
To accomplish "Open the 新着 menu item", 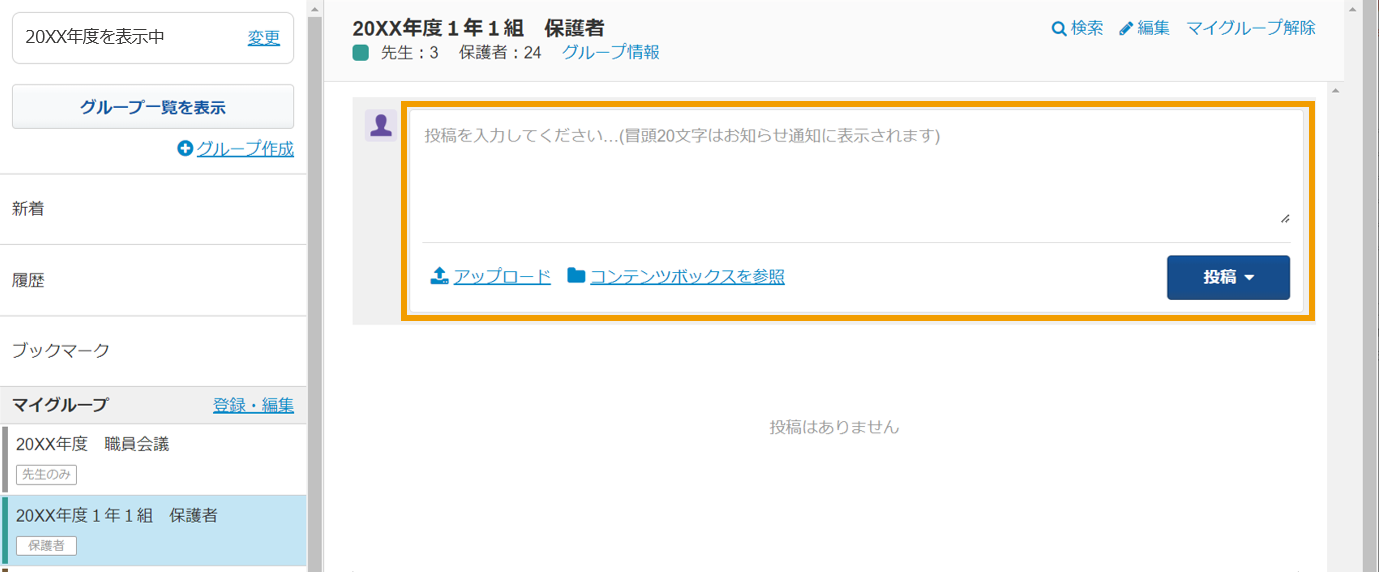I will point(153,209).
